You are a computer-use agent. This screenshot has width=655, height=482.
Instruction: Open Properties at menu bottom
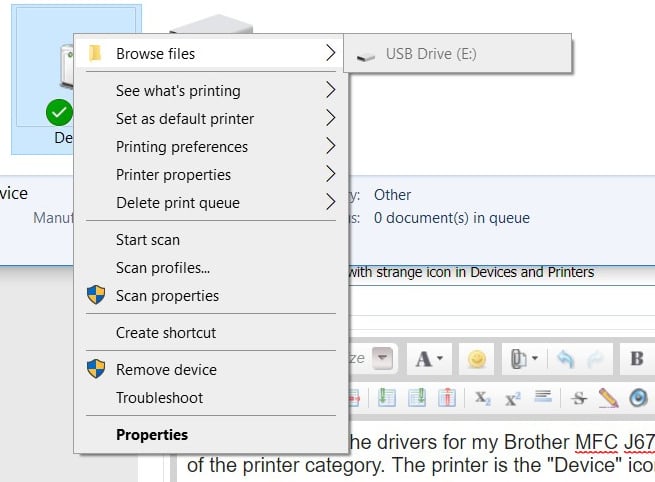152,435
